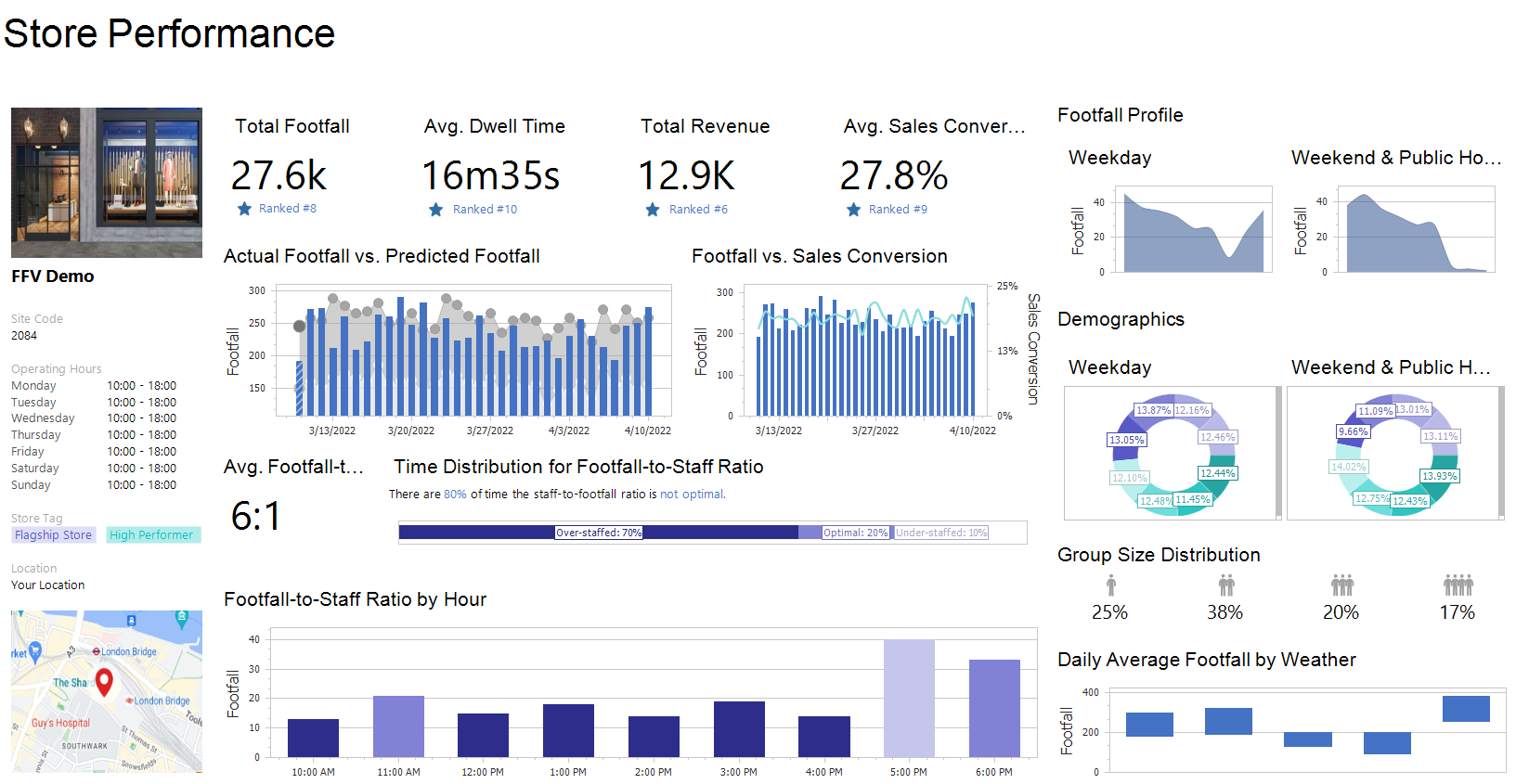
Task: Click the Site Code value 2084
Action: pos(24,336)
